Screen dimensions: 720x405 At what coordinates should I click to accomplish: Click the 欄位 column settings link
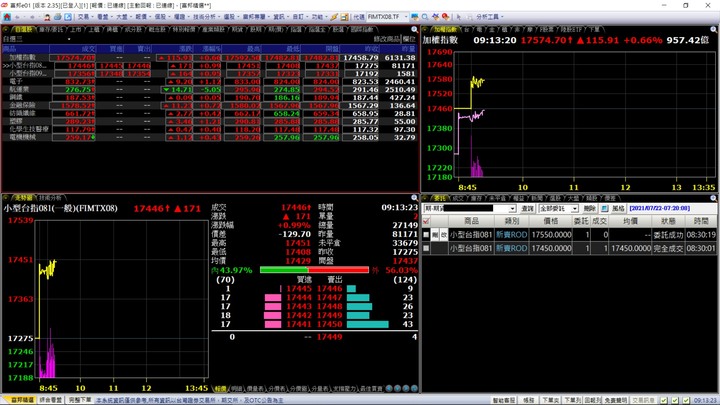tap(409, 39)
